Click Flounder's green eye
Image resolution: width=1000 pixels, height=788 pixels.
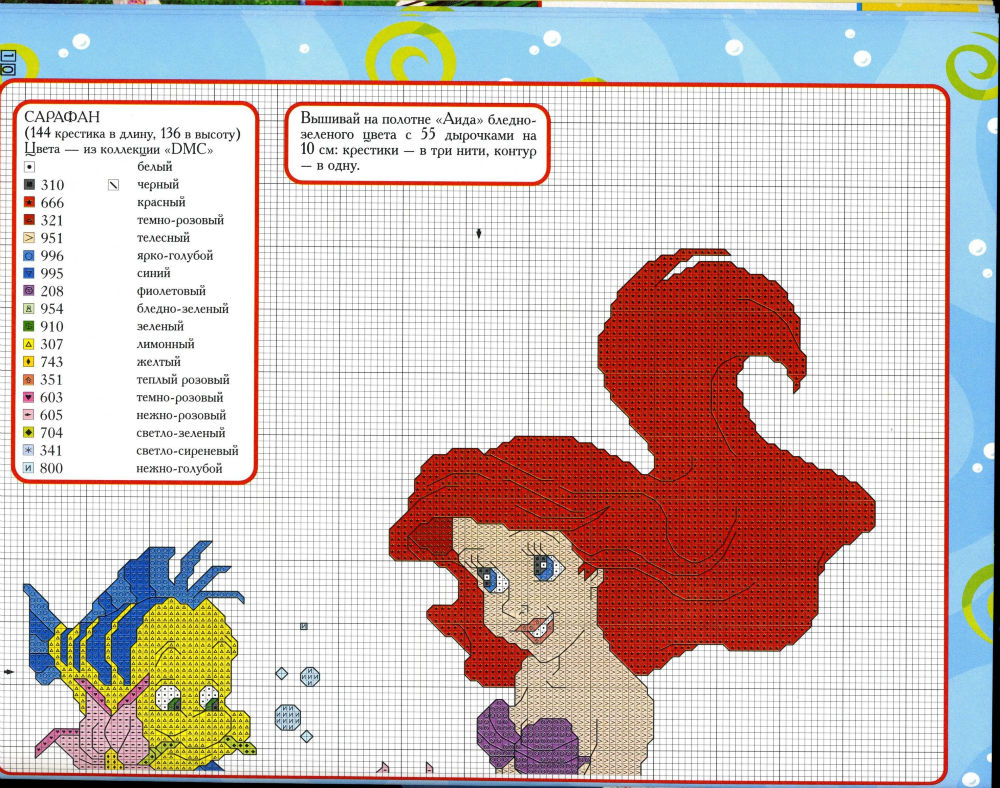[x=174, y=704]
